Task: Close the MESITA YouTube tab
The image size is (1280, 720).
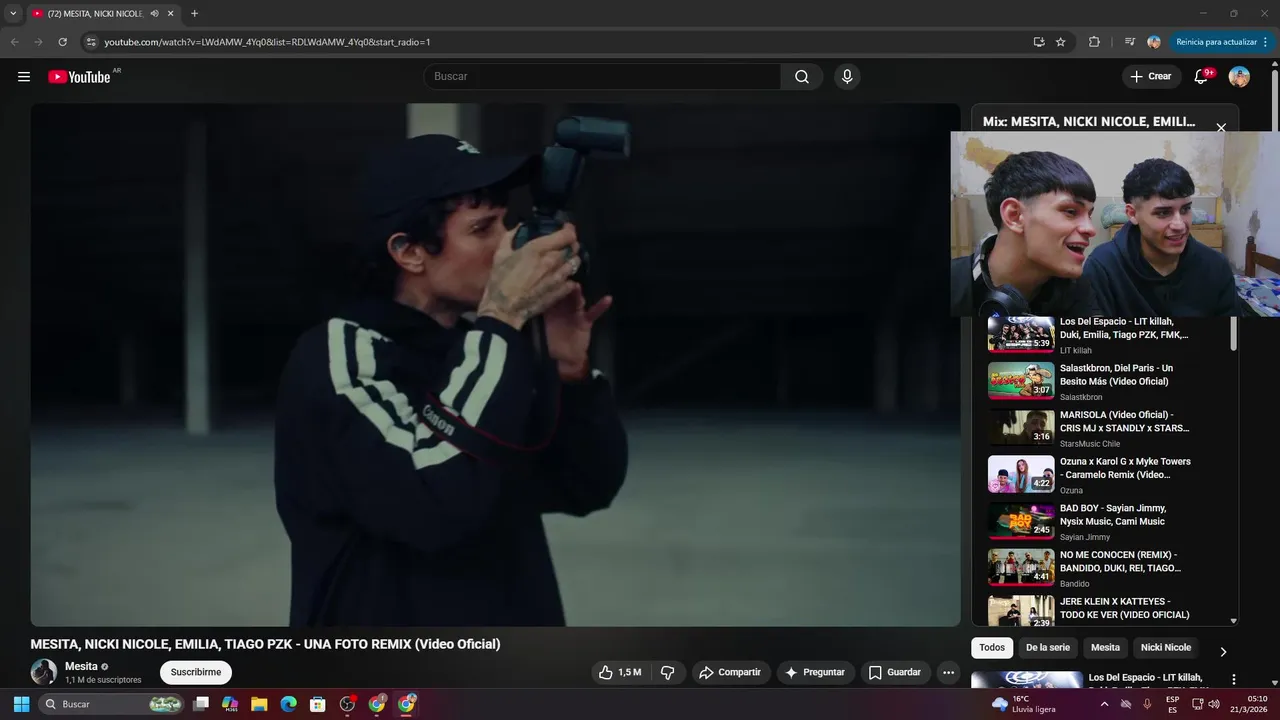Action: [x=170, y=14]
